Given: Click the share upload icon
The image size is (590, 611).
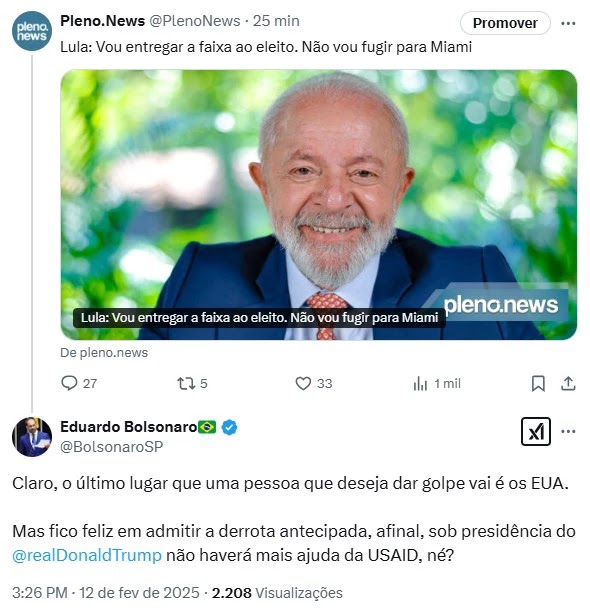Looking at the screenshot, I should click(568, 383).
